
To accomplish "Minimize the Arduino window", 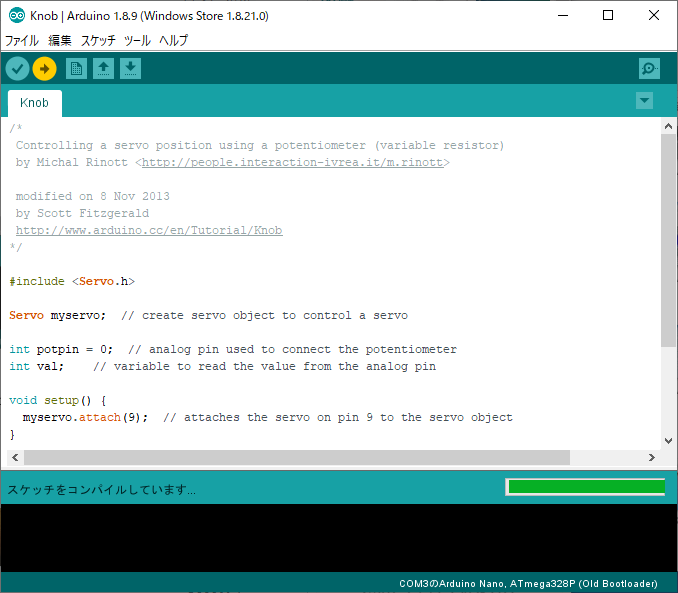I will click(563, 16).
